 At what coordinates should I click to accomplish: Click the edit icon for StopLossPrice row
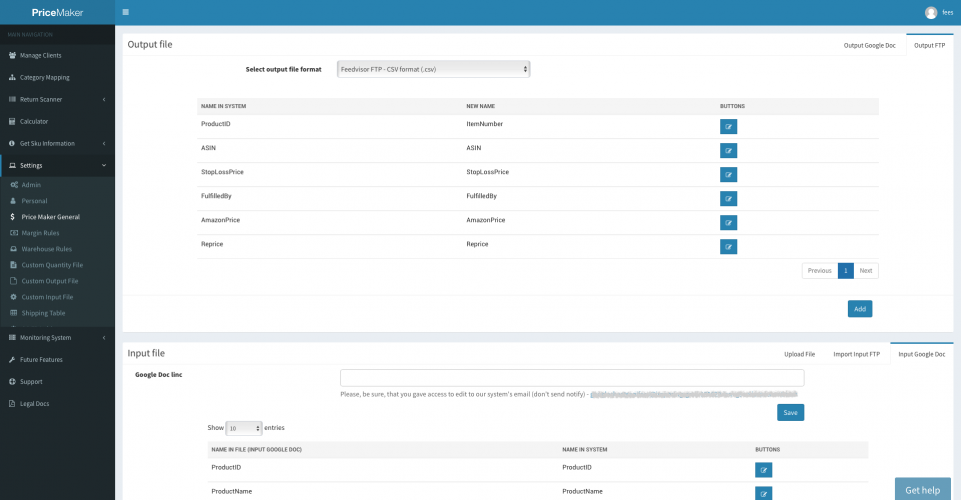[728, 175]
